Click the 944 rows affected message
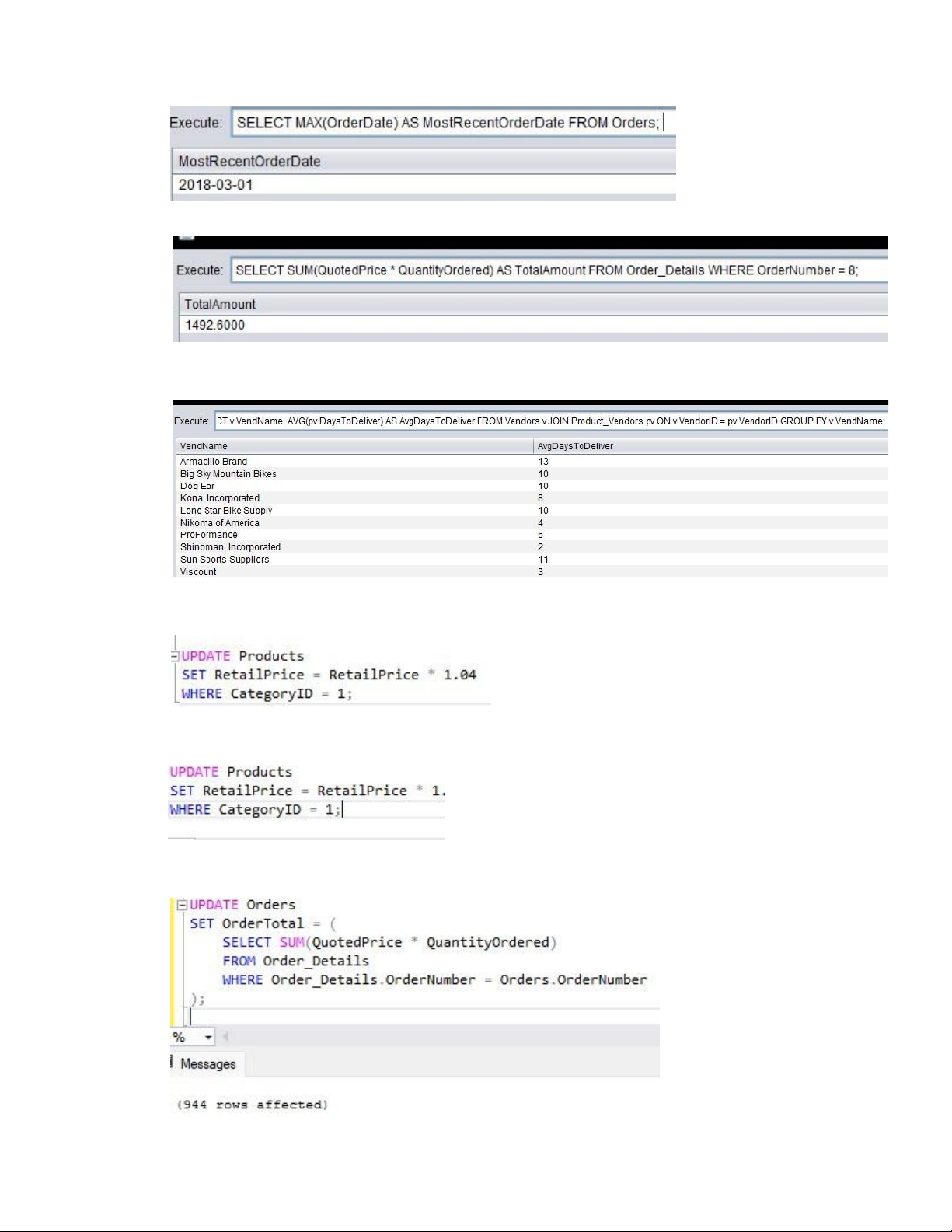Image resolution: width=952 pixels, height=1232 pixels. (253, 1105)
